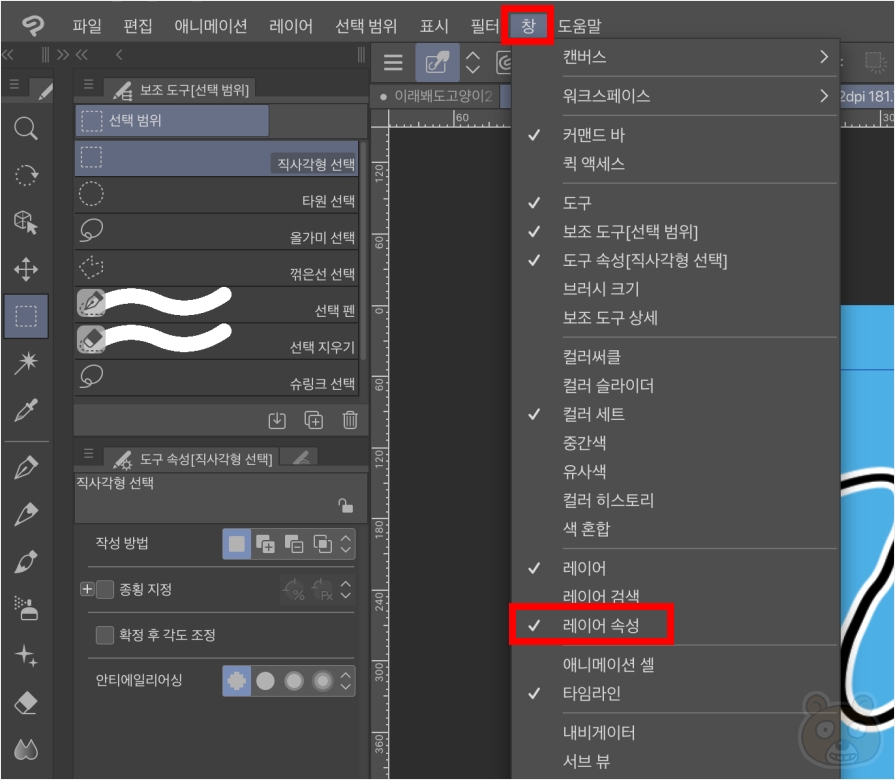
Task: Open the sub tool palette menu icon
Action: [x=88, y=84]
